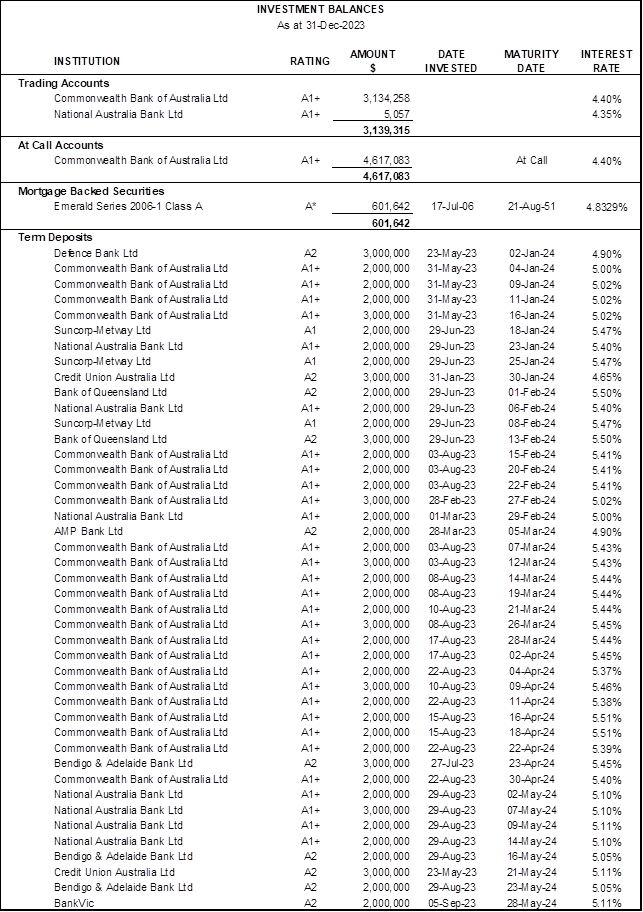643x912 pixels.
Task: Click the maturity date 02-May-24
Action: point(531,795)
